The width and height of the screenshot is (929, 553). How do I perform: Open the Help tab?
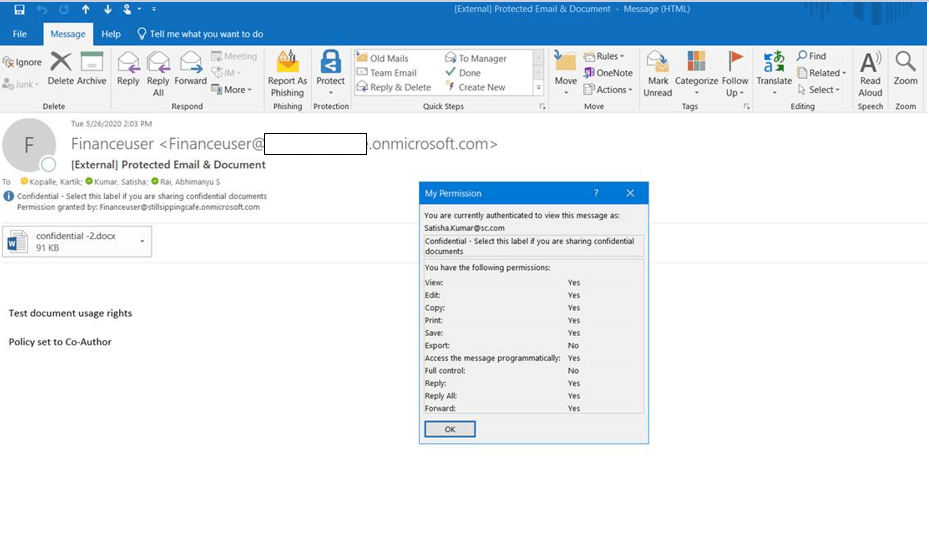[x=111, y=34]
